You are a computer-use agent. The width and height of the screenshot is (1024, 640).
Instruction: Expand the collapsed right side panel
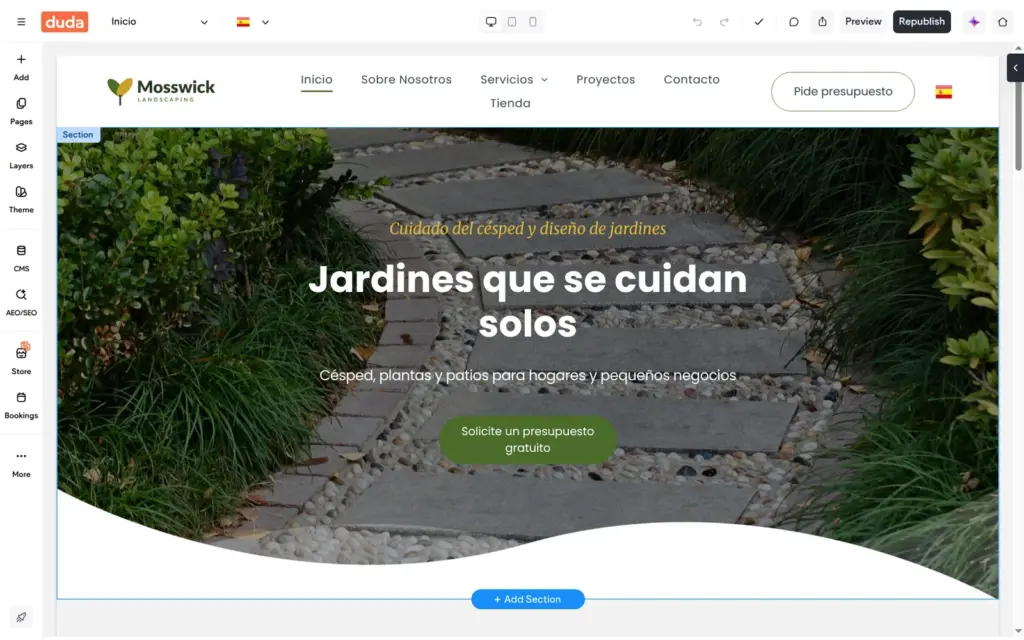tap(1015, 68)
